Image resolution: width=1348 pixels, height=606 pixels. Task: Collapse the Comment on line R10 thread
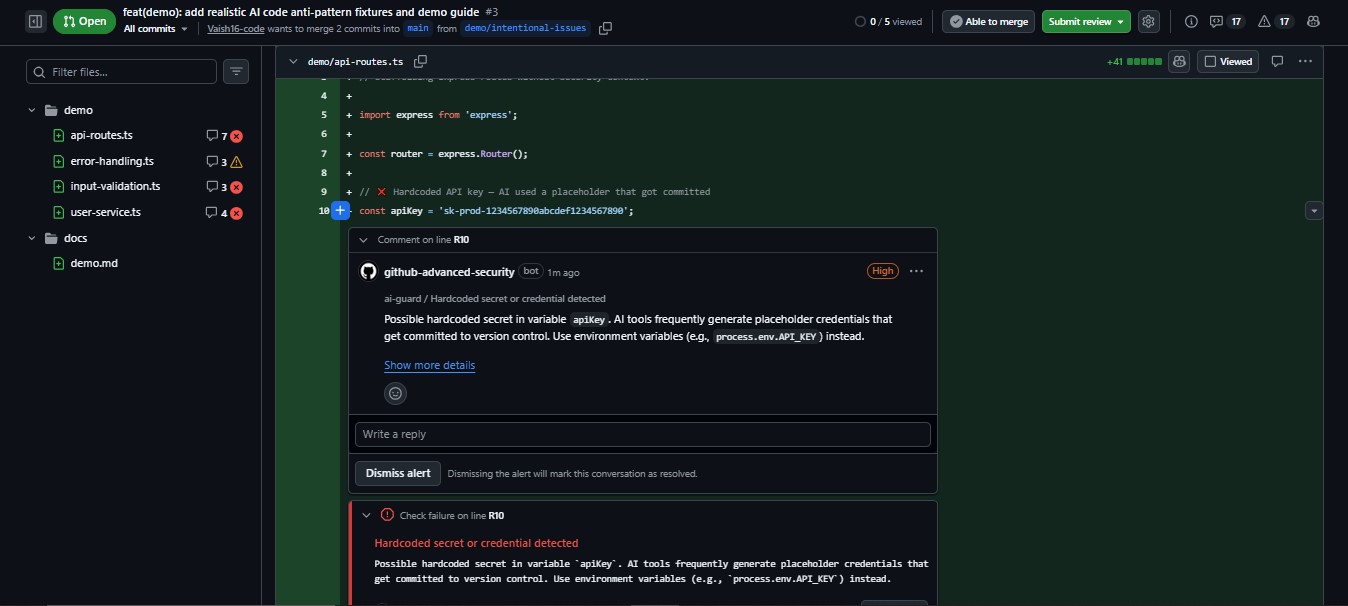(363, 240)
